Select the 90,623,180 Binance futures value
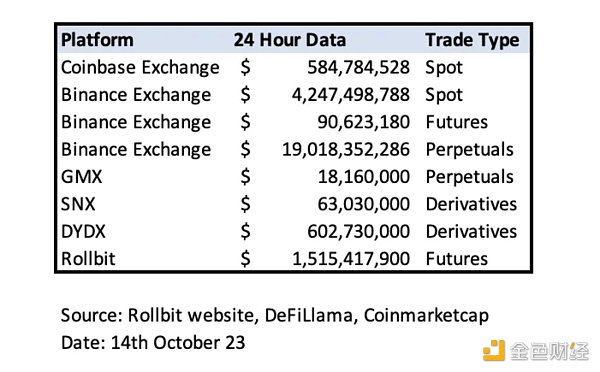This screenshot has height=372, width=600. [x=364, y=122]
